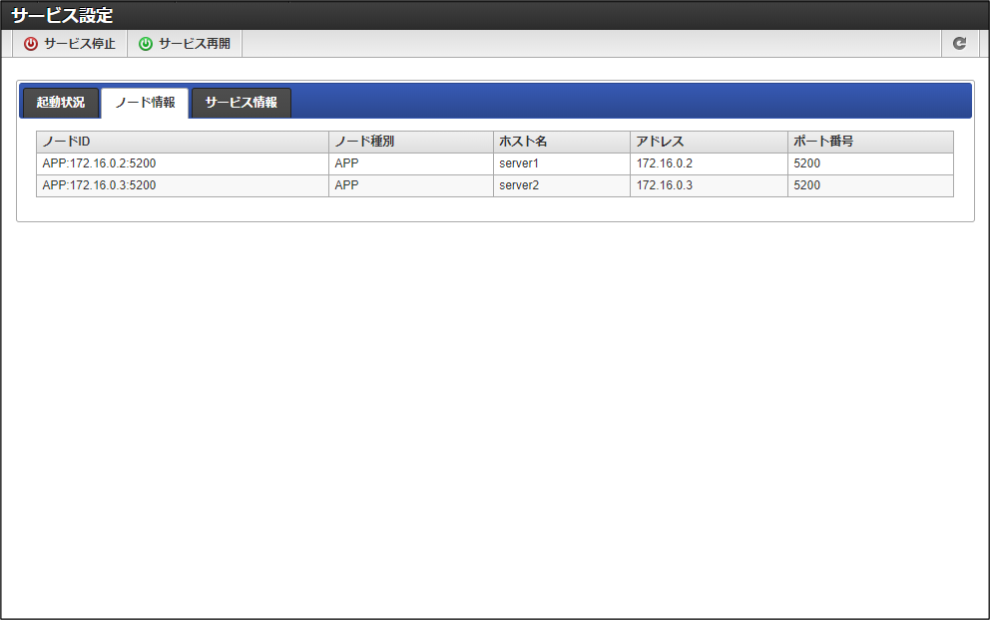Click the サービス設定 page title
Screen dimensions: 990x620
click(x=62, y=15)
